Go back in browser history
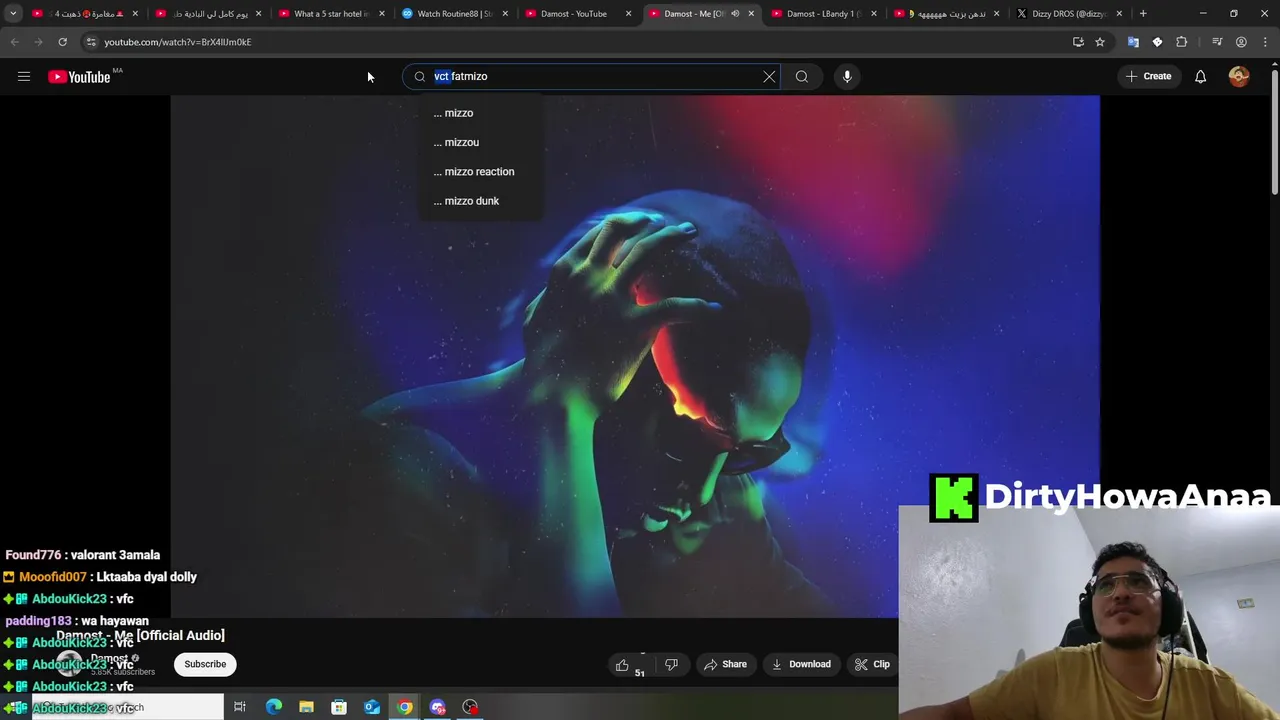The image size is (1280, 720). 14,42
